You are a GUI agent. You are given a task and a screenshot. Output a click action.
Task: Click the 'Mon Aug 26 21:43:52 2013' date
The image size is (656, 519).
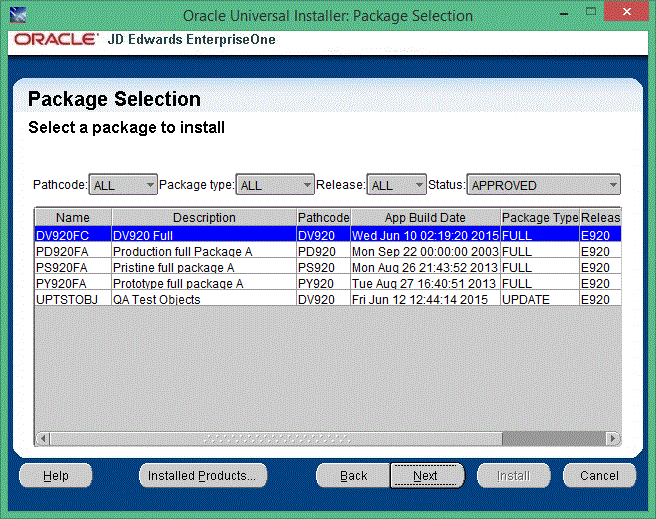tap(425, 267)
